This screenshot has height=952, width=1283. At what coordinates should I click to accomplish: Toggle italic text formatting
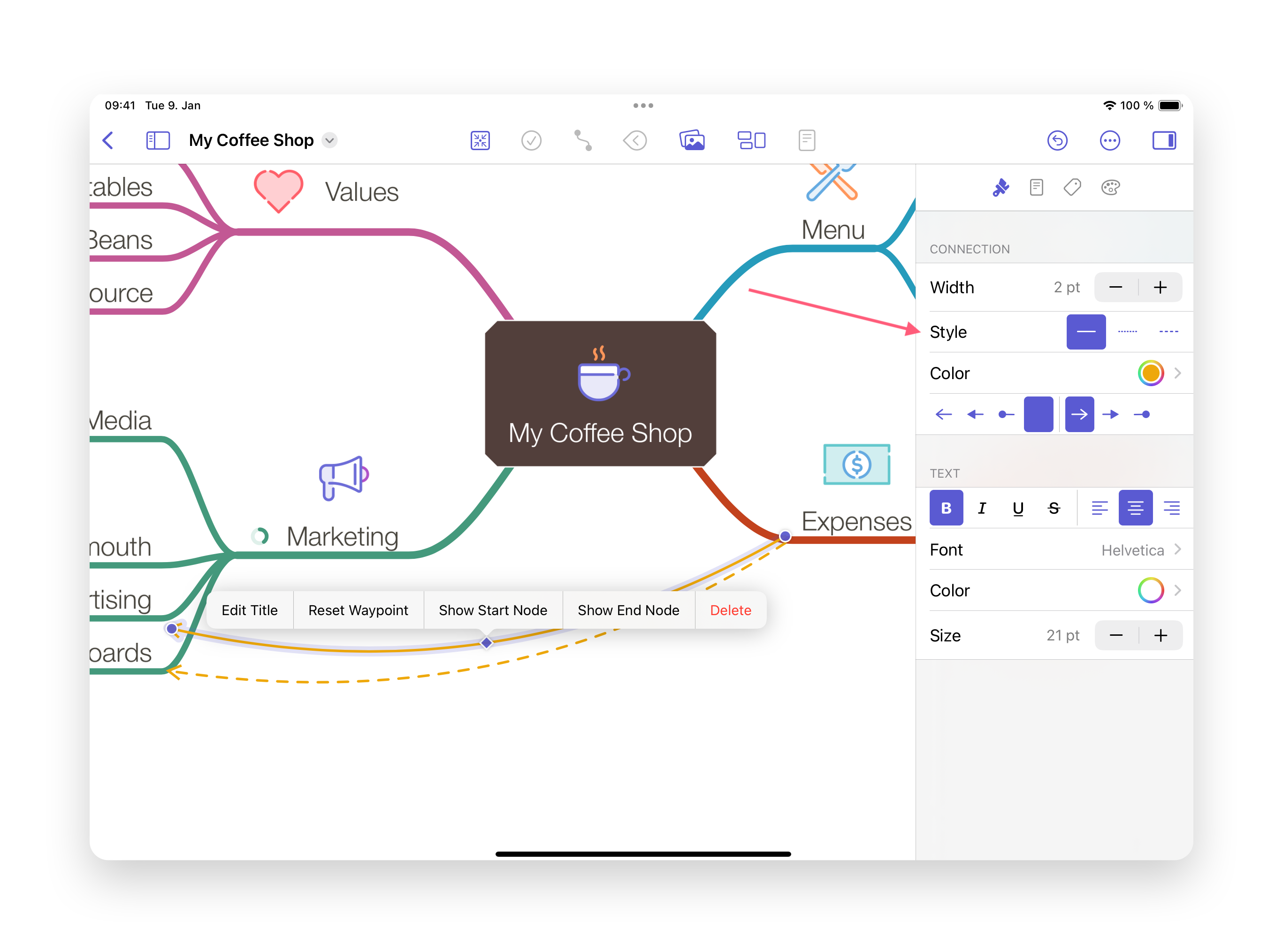coord(982,508)
